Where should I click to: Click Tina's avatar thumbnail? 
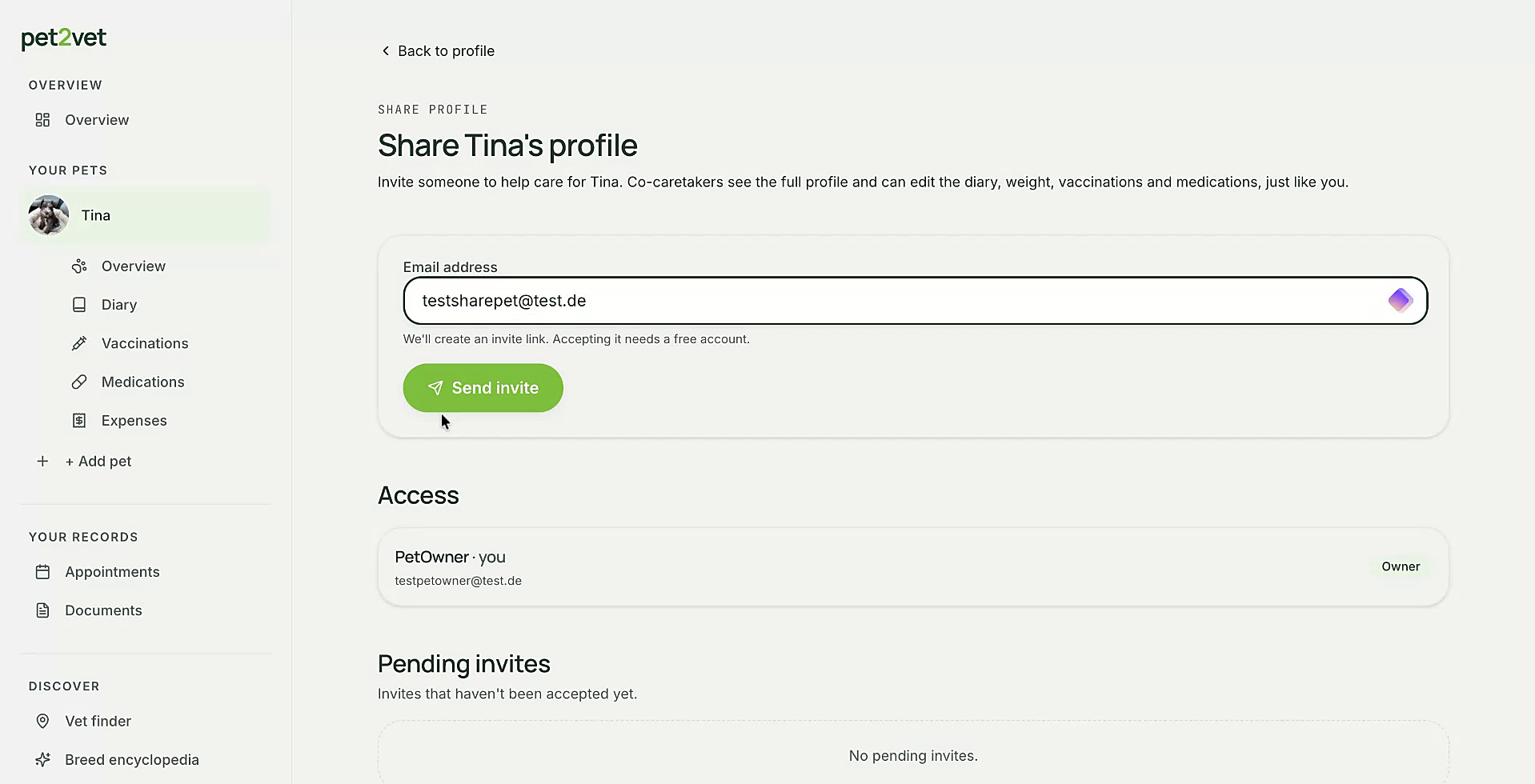(49, 215)
